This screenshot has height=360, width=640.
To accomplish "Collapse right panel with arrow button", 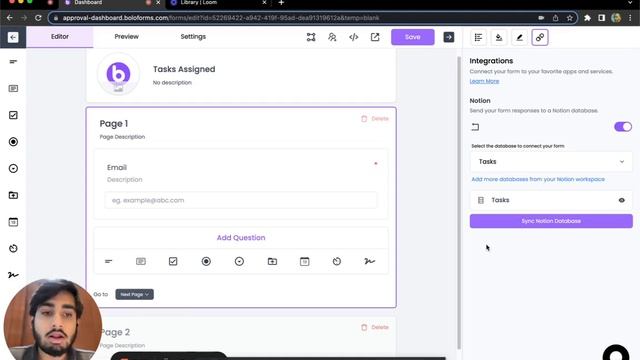I will [449, 37].
